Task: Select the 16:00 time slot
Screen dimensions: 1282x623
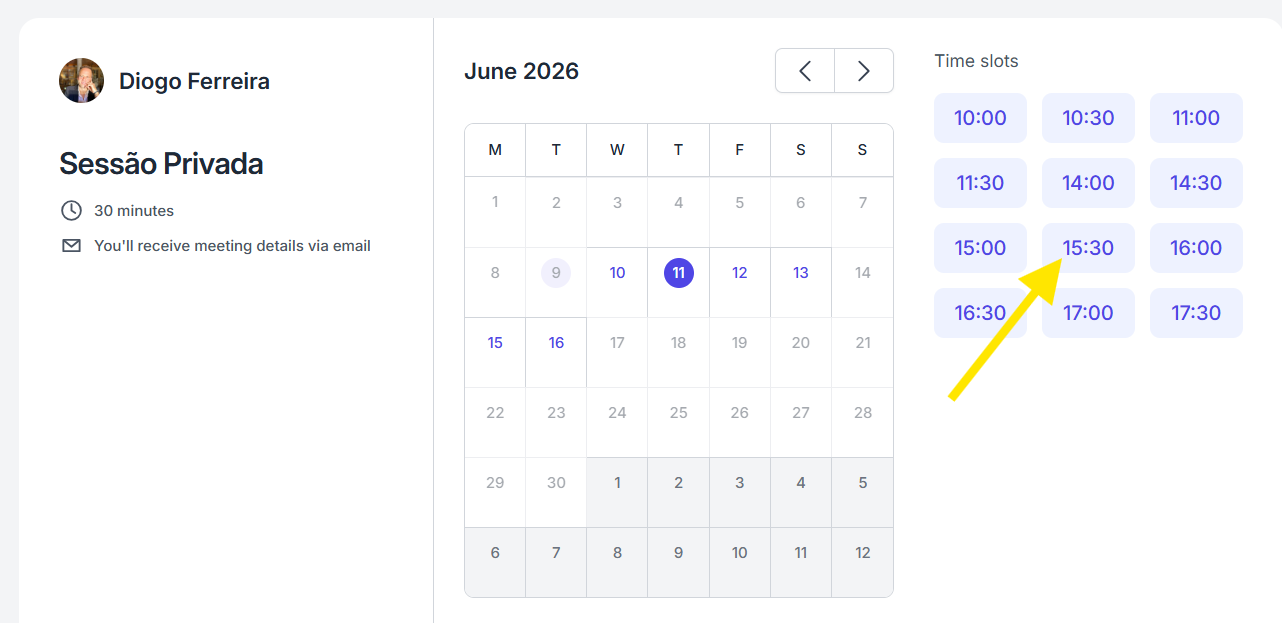Action: pos(1196,248)
